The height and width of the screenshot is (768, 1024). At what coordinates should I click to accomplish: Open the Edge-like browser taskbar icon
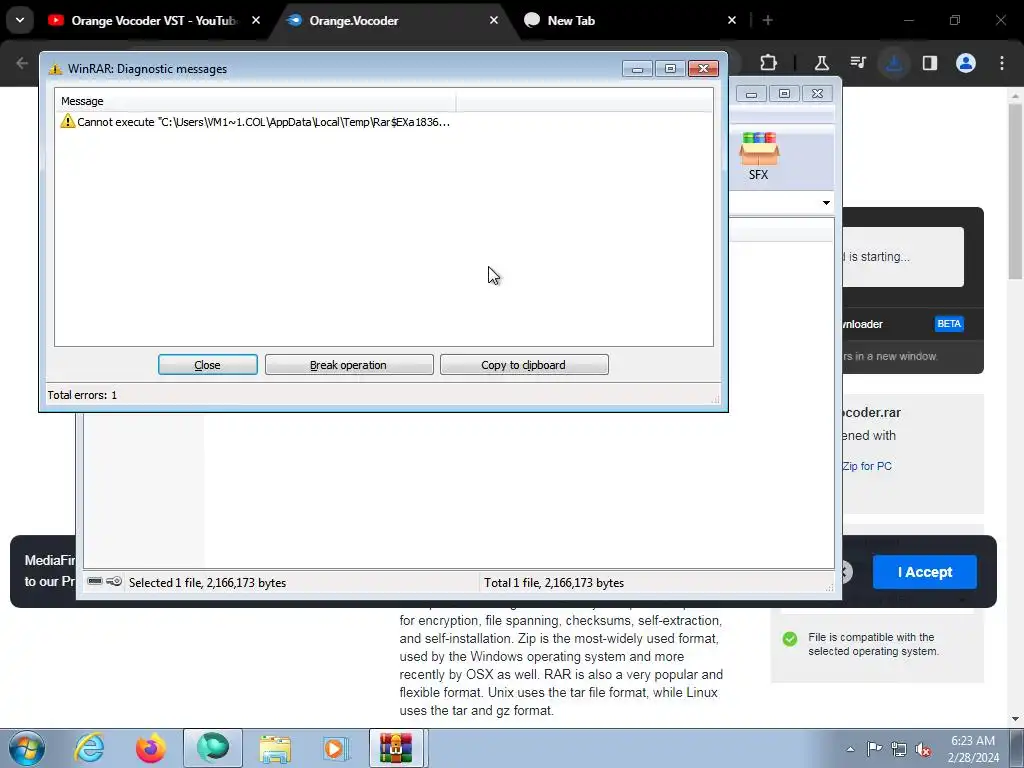tap(213, 748)
